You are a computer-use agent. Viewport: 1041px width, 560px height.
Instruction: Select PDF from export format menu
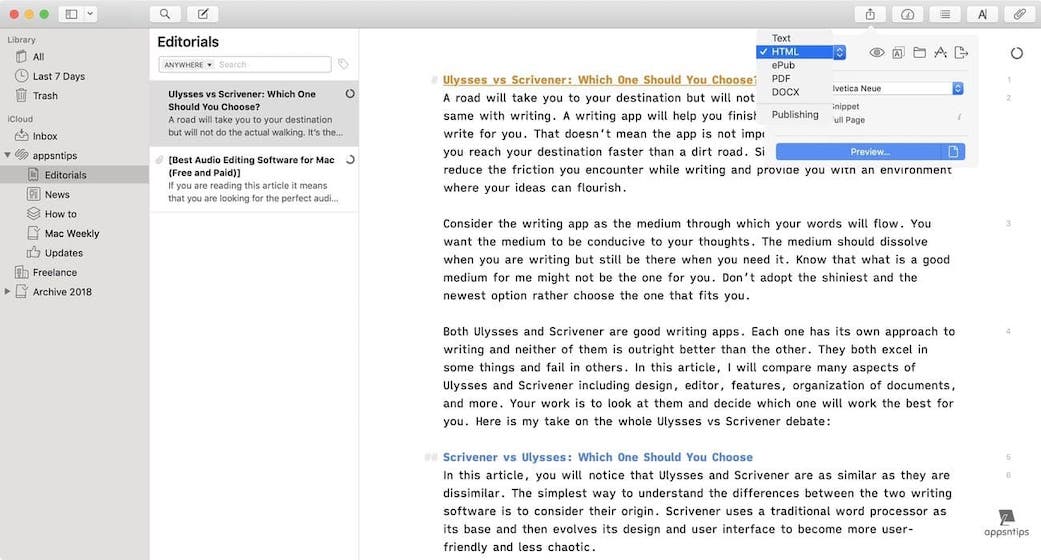(x=782, y=78)
